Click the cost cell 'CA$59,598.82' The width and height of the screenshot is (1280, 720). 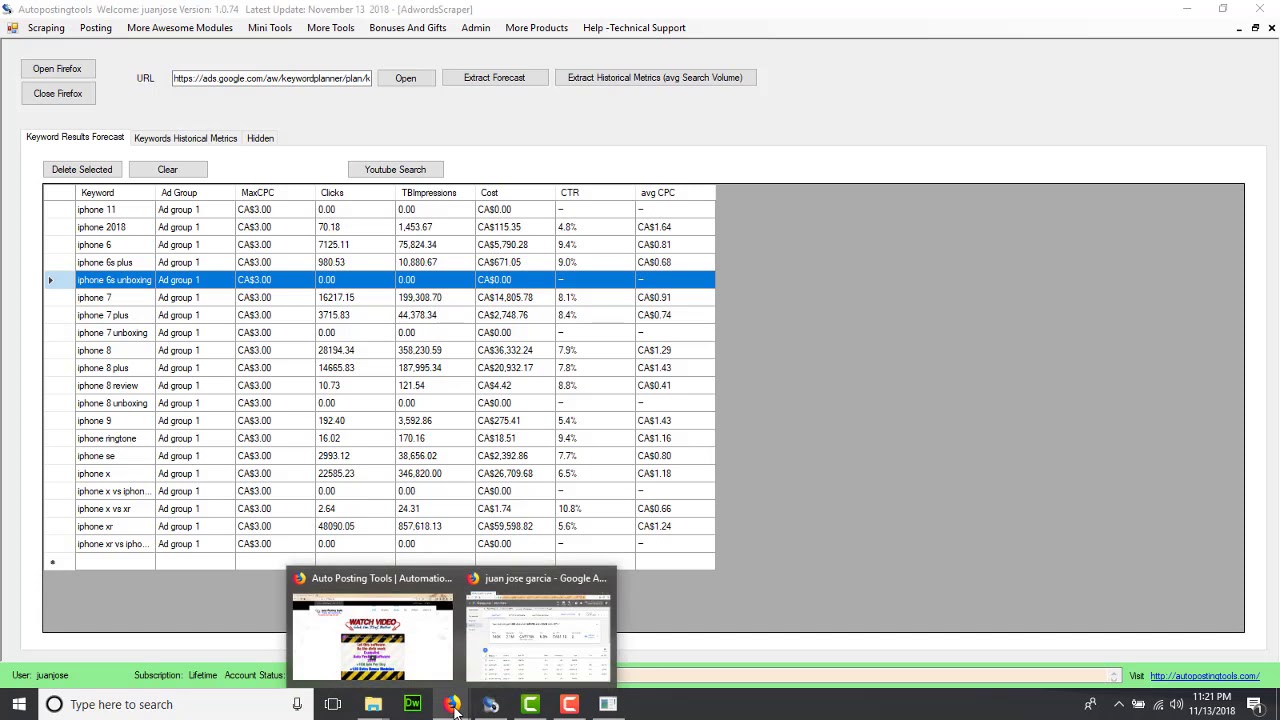[515, 527]
